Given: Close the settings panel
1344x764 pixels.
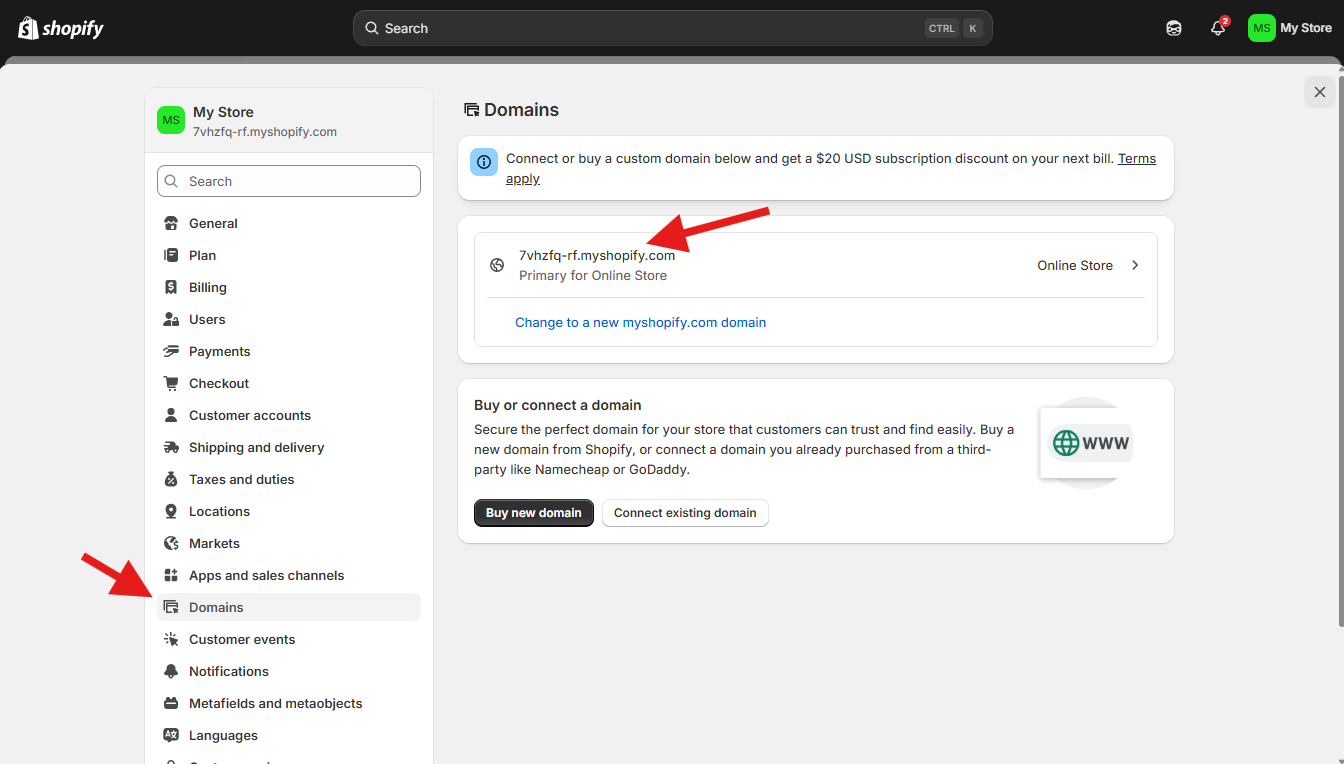Looking at the screenshot, I should [1320, 92].
